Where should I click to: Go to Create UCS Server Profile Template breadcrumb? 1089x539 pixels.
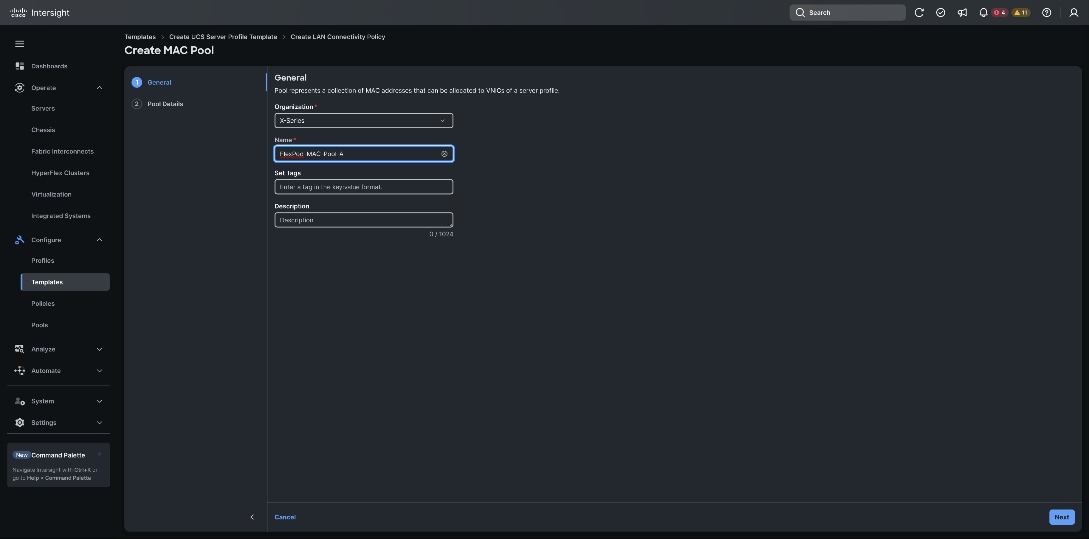(223, 37)
